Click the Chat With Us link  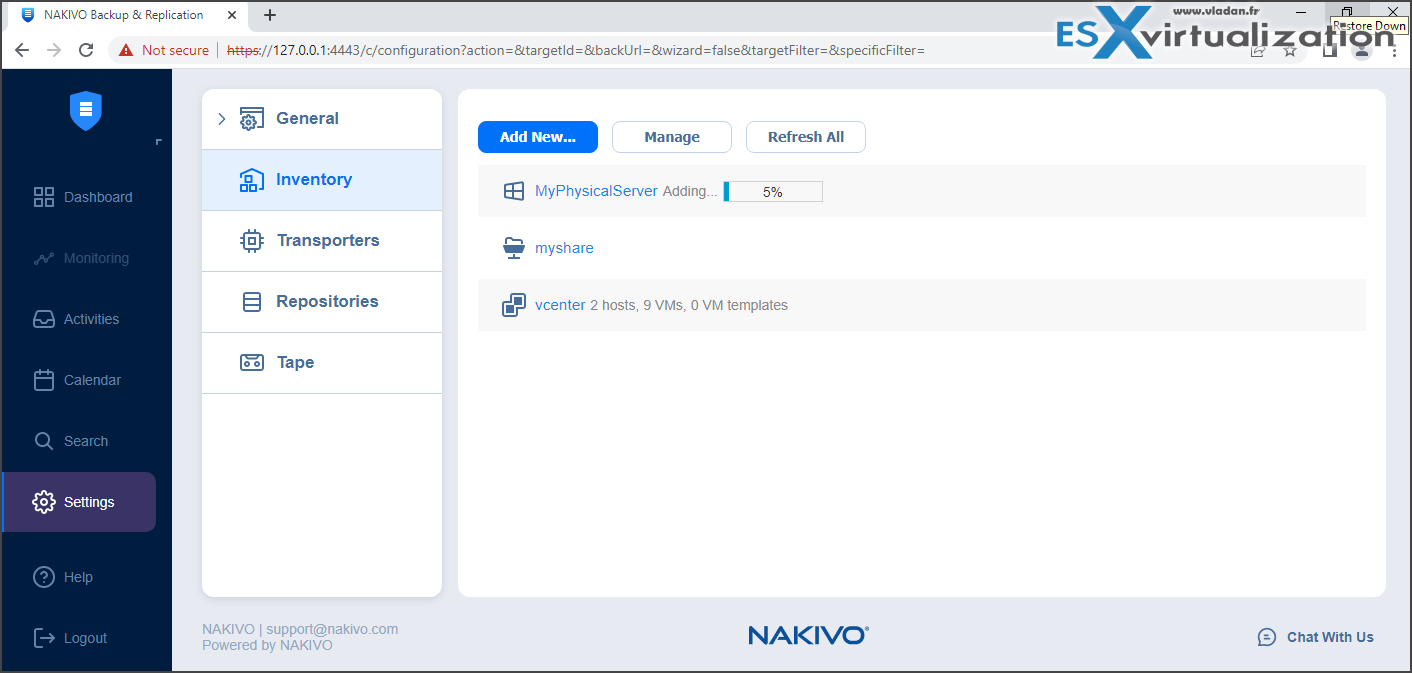pos(1330,637)
